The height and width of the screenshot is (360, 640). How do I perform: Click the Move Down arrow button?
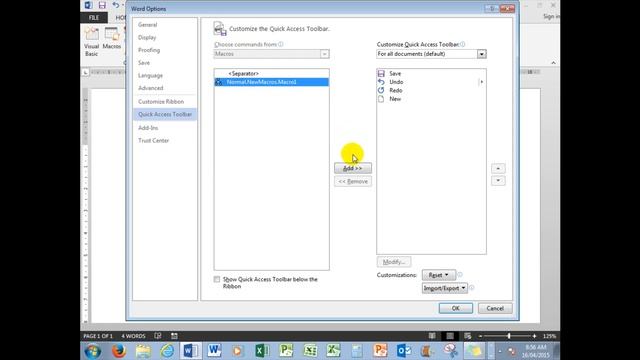pyautogui.click(x=498, y=181)
